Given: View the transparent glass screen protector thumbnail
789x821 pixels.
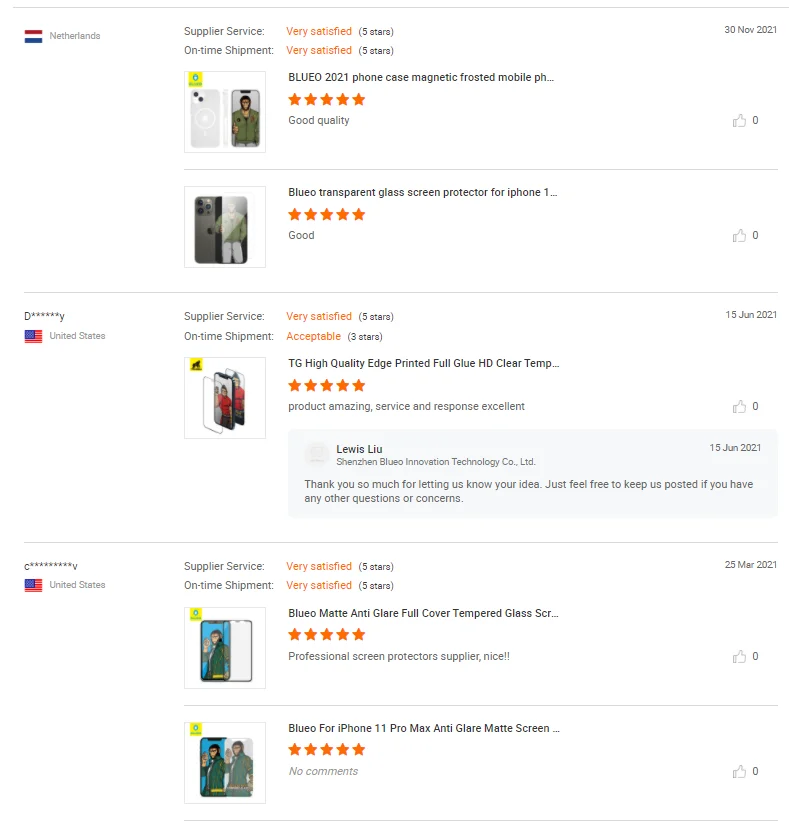Looking at the screenshot, I should coord(225,227).
